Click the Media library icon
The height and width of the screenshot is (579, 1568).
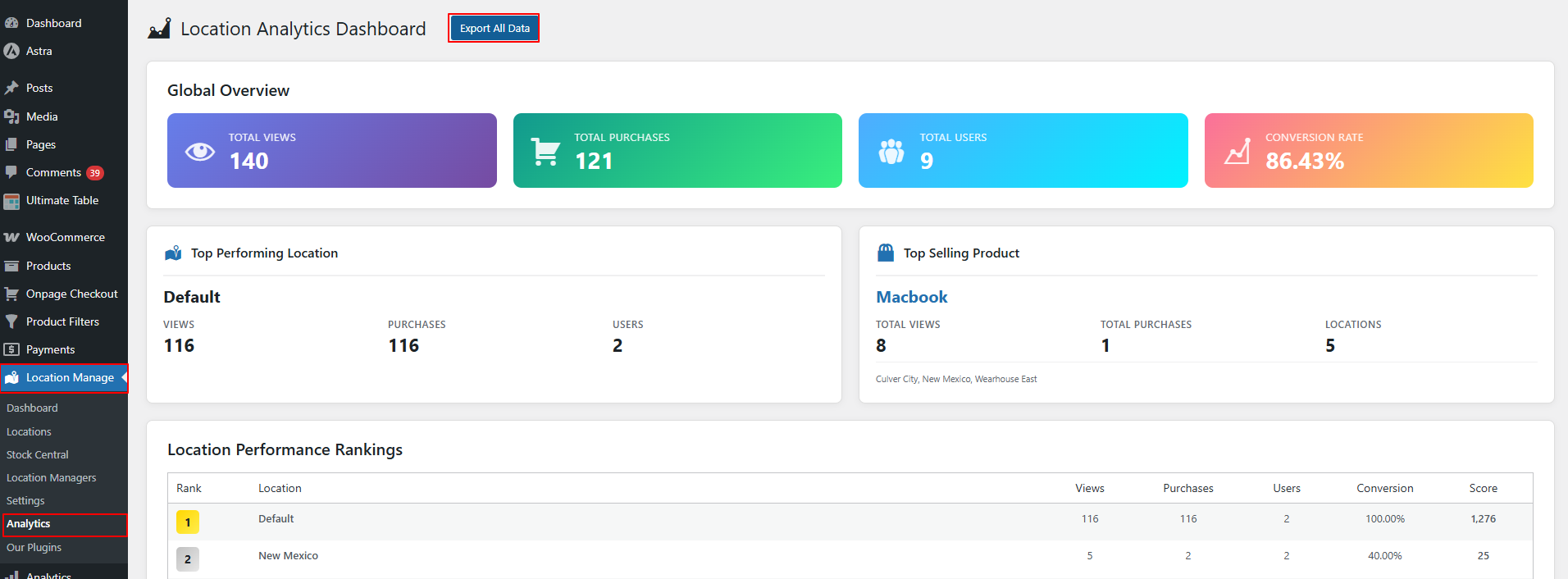pos(11,116)
